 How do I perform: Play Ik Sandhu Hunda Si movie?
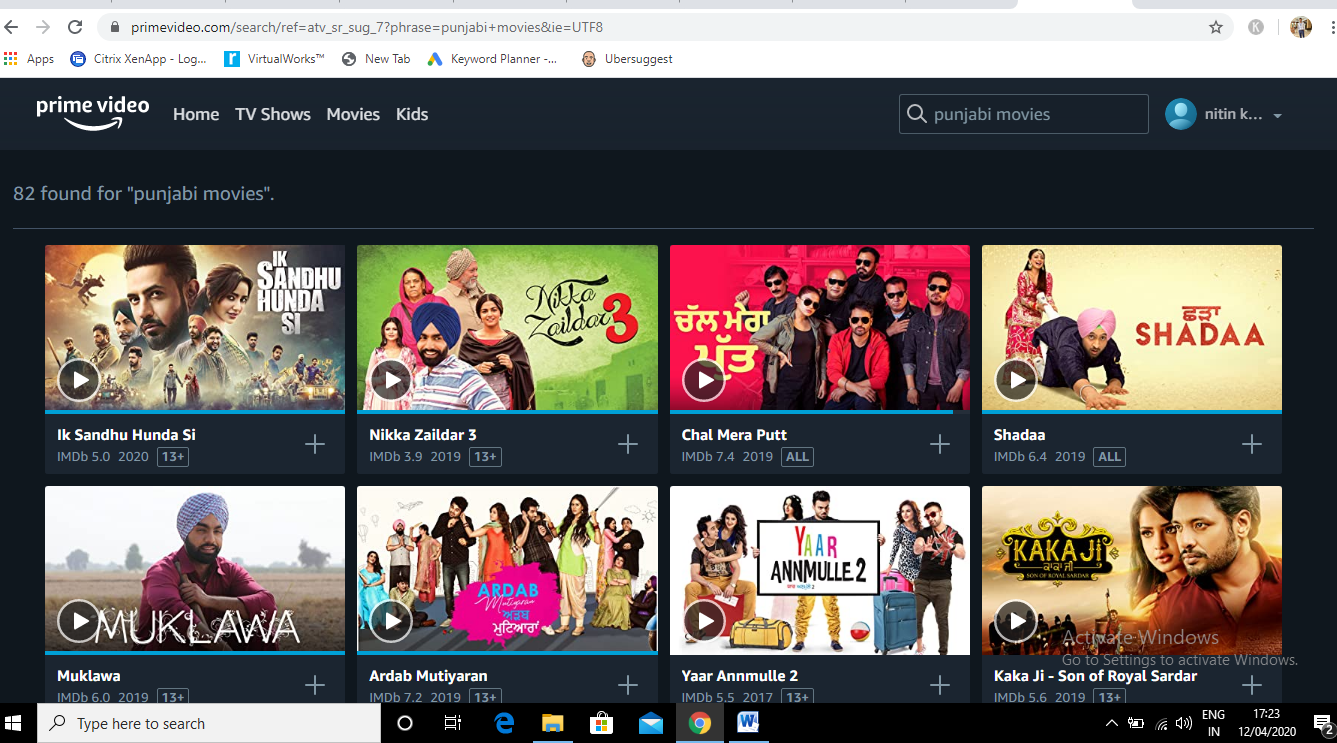79,380
